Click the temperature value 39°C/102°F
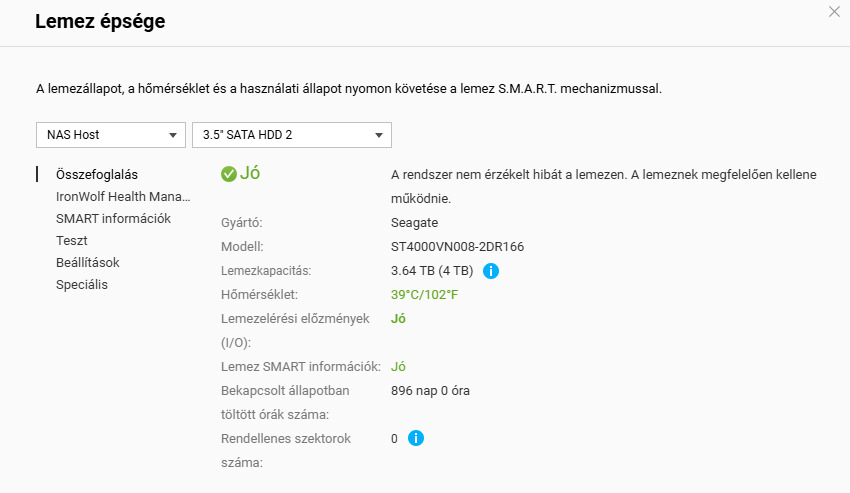Image resolution: width=850 pixels, height=493 pixels. (x=425, y=295)
